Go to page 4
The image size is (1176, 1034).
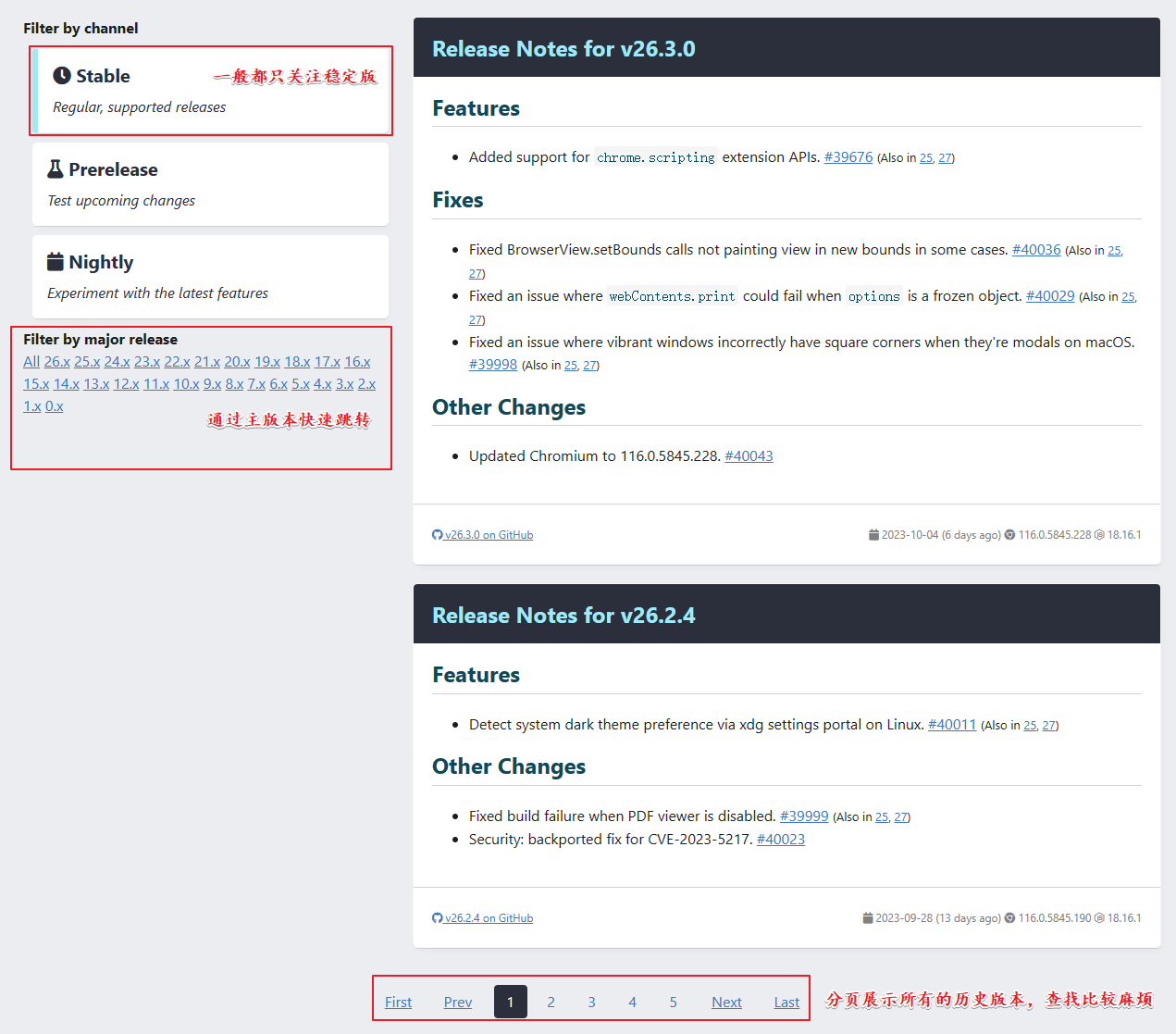633,1002
